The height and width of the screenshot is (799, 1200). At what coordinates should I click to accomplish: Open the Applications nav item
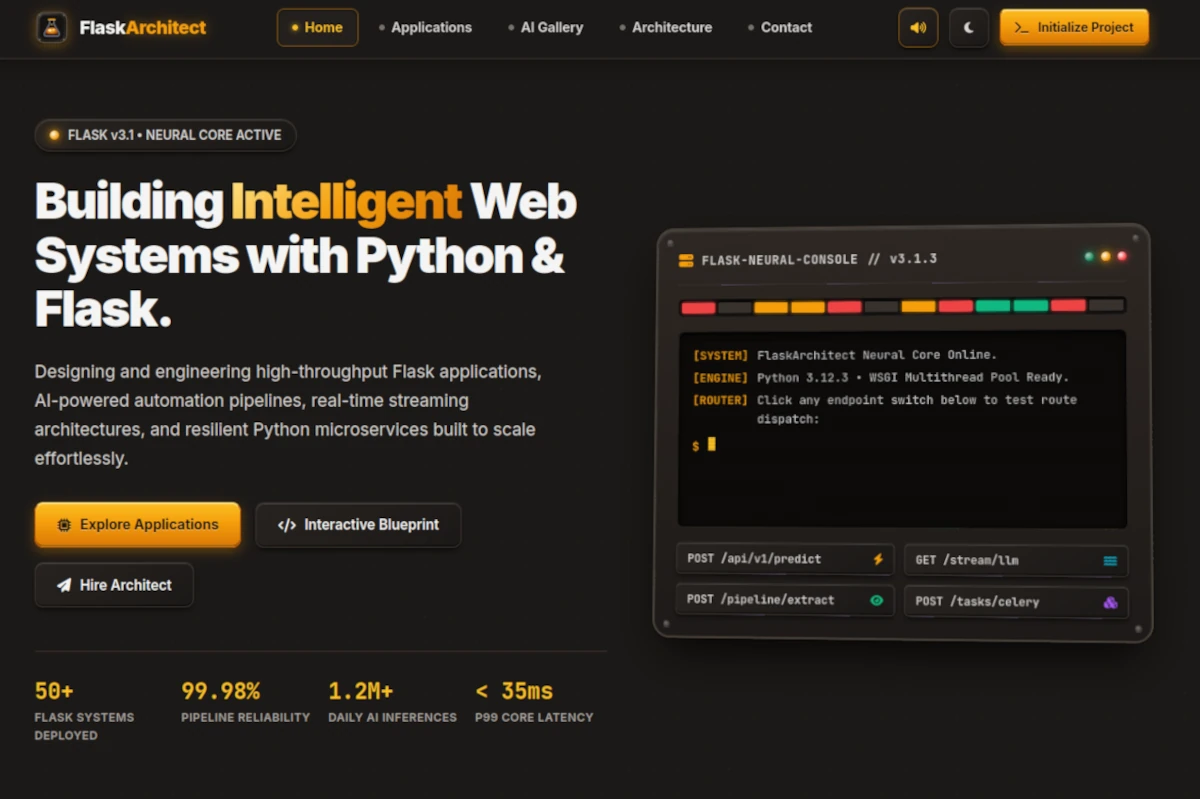coord(425,28)
